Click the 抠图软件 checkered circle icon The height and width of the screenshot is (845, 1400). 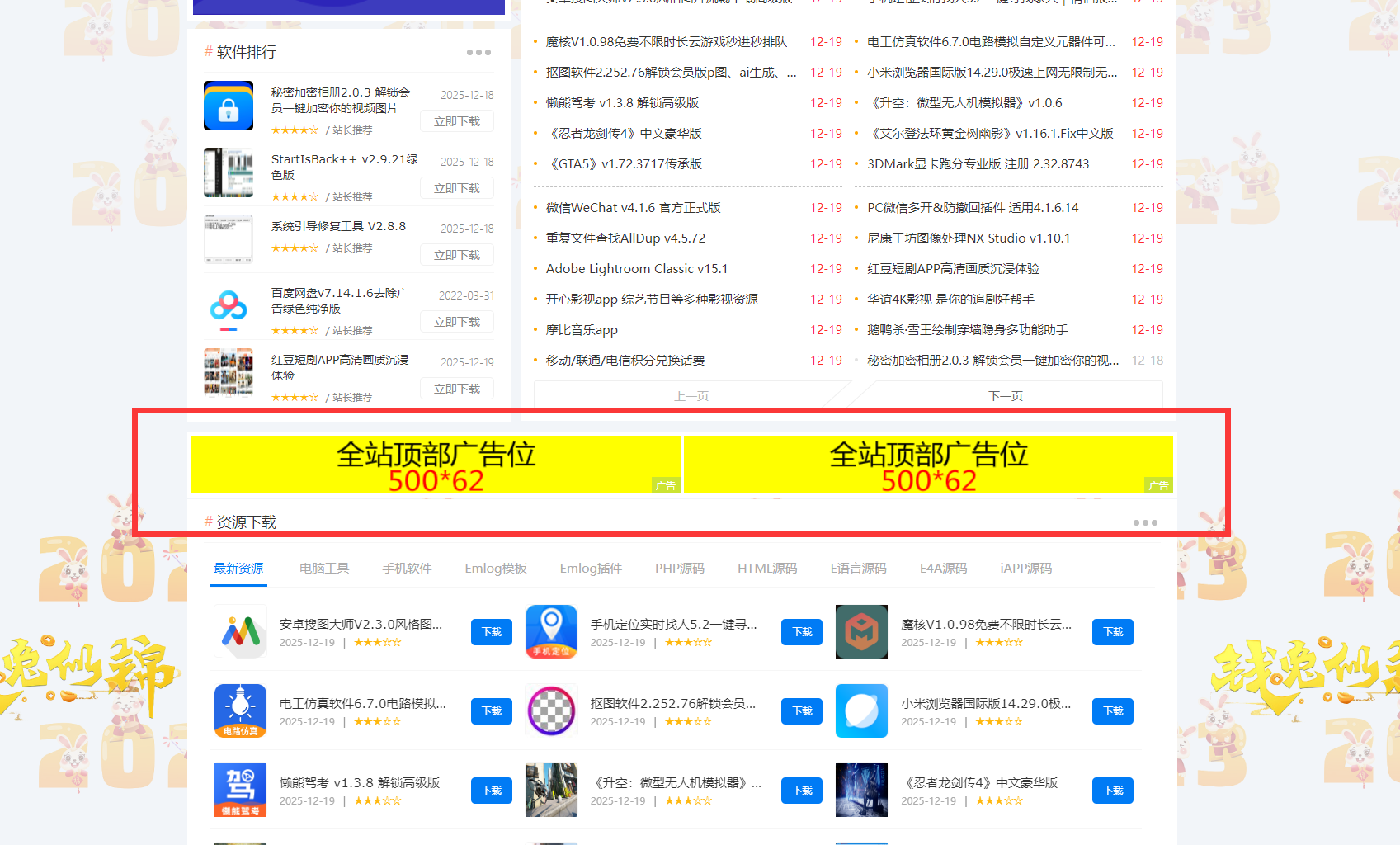(x=551, y=710)
